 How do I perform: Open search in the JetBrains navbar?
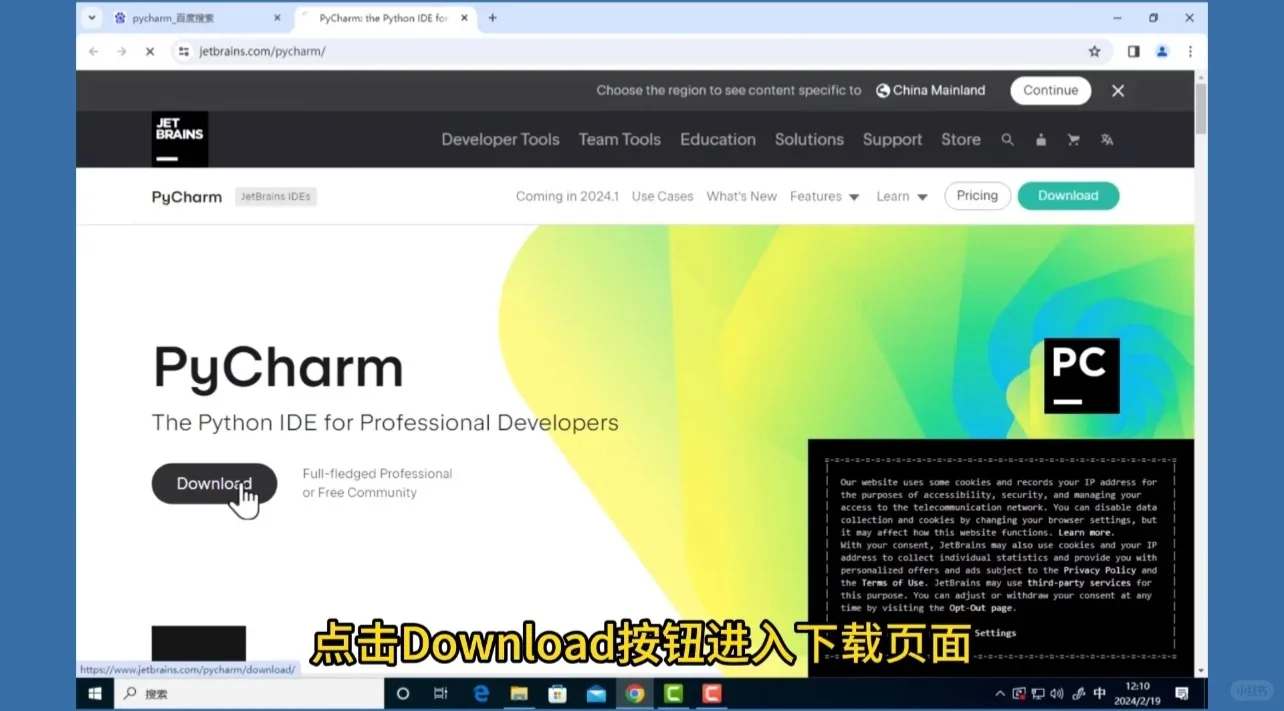pos(1007,139)
